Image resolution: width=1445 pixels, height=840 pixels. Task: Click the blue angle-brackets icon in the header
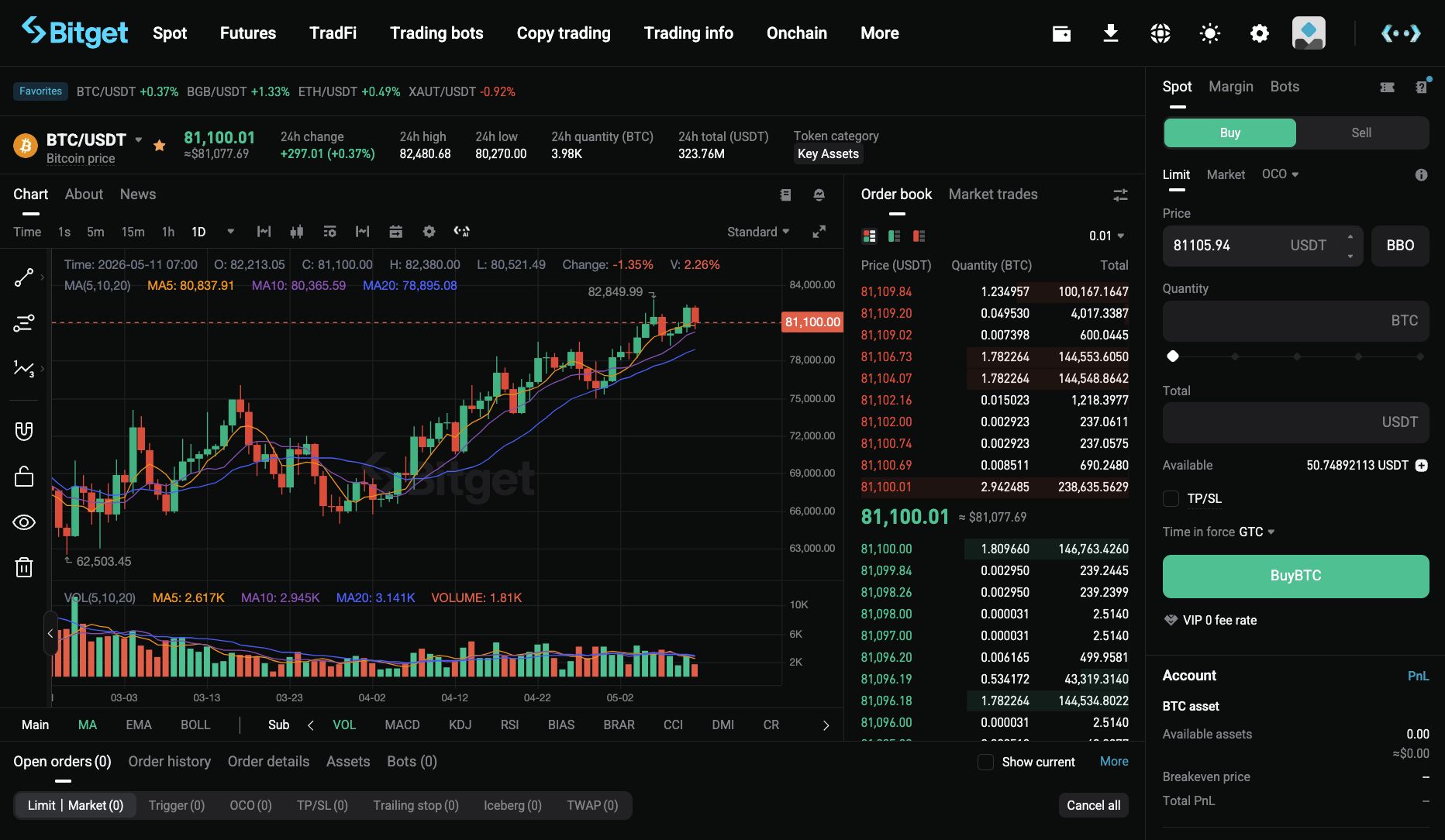click(x=1401, y=33)
